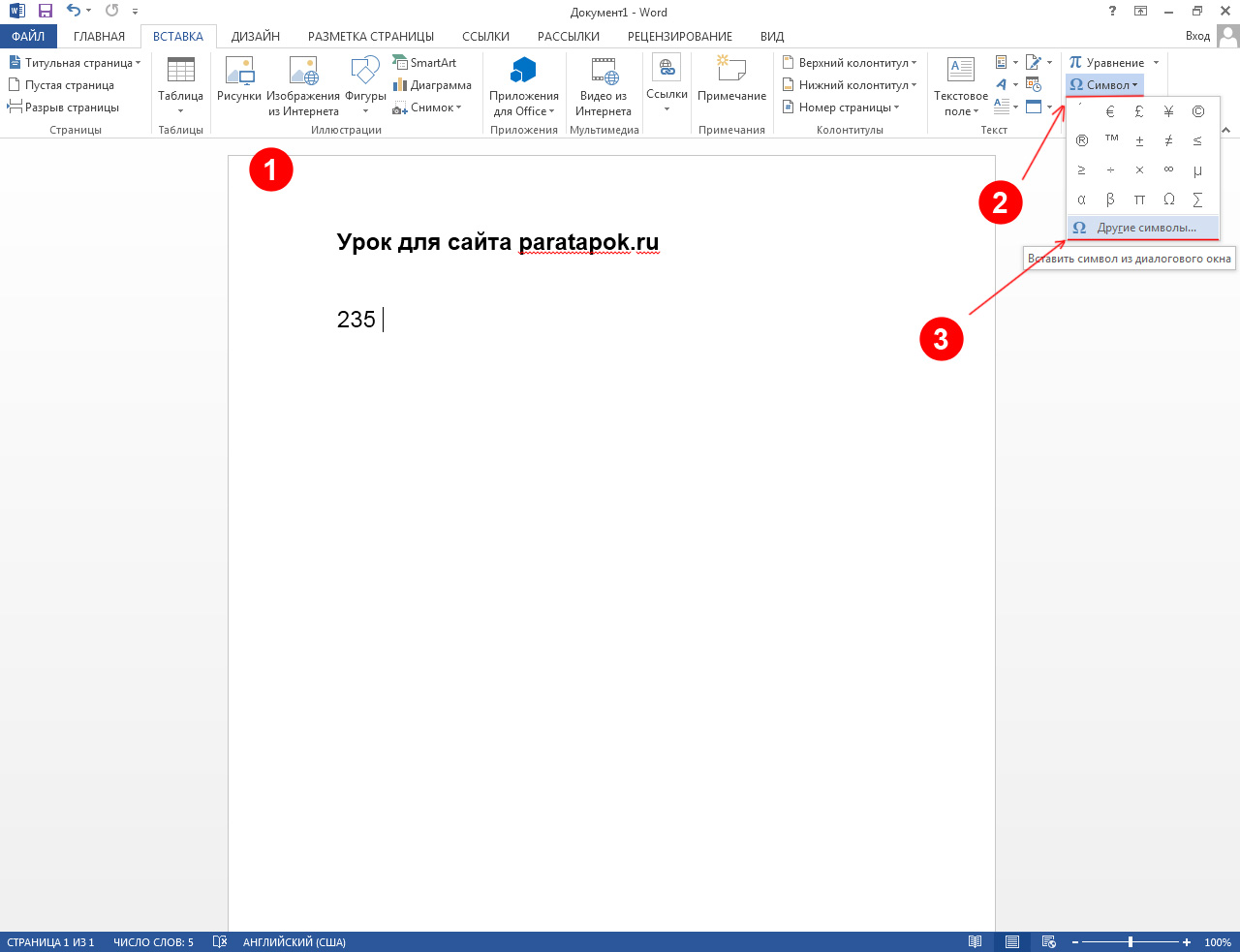Insert a Титульная страница cover page
The image size is (1240, 952).
75,63
